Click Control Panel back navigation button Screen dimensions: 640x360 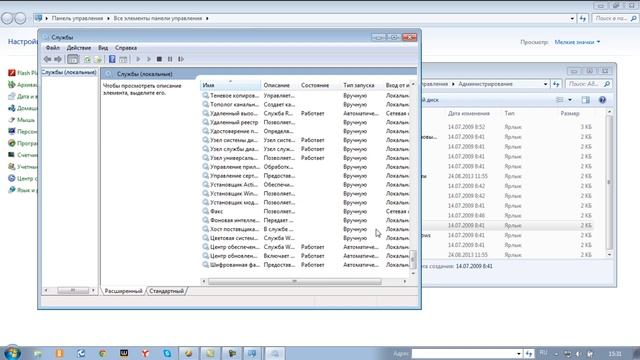[x=7, y=18]
